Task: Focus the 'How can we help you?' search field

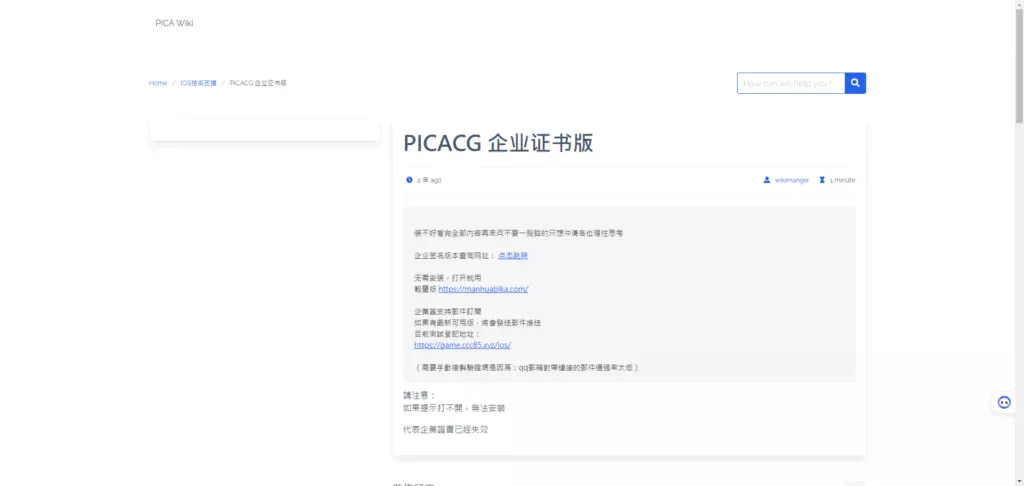Action: (790, 83)
